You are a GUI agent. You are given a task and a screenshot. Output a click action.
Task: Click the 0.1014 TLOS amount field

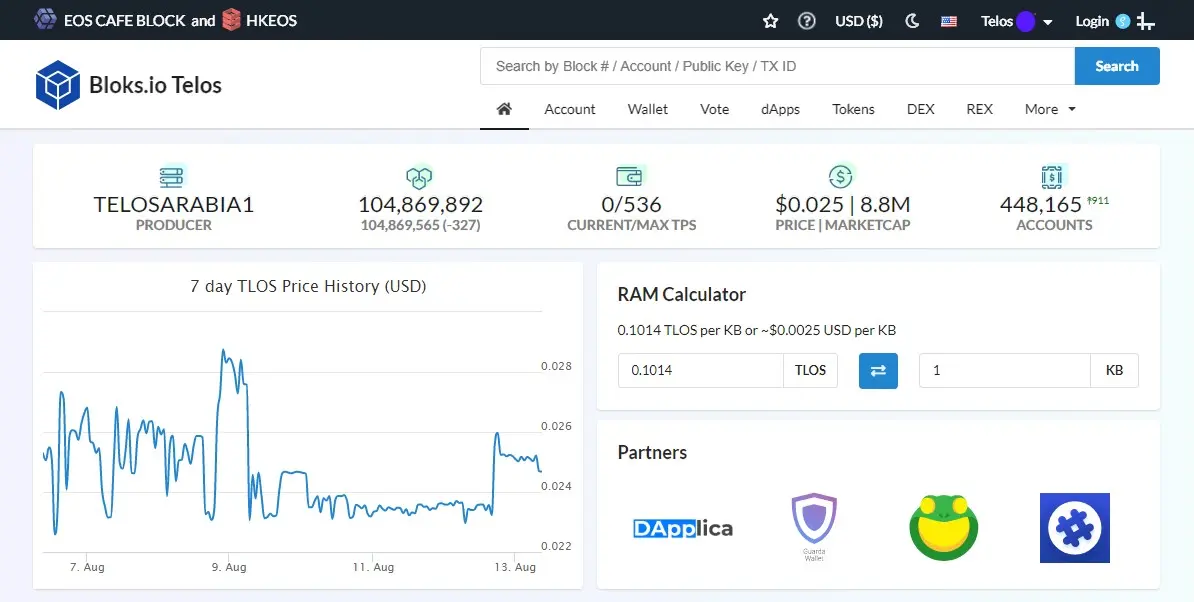(701, 371)
